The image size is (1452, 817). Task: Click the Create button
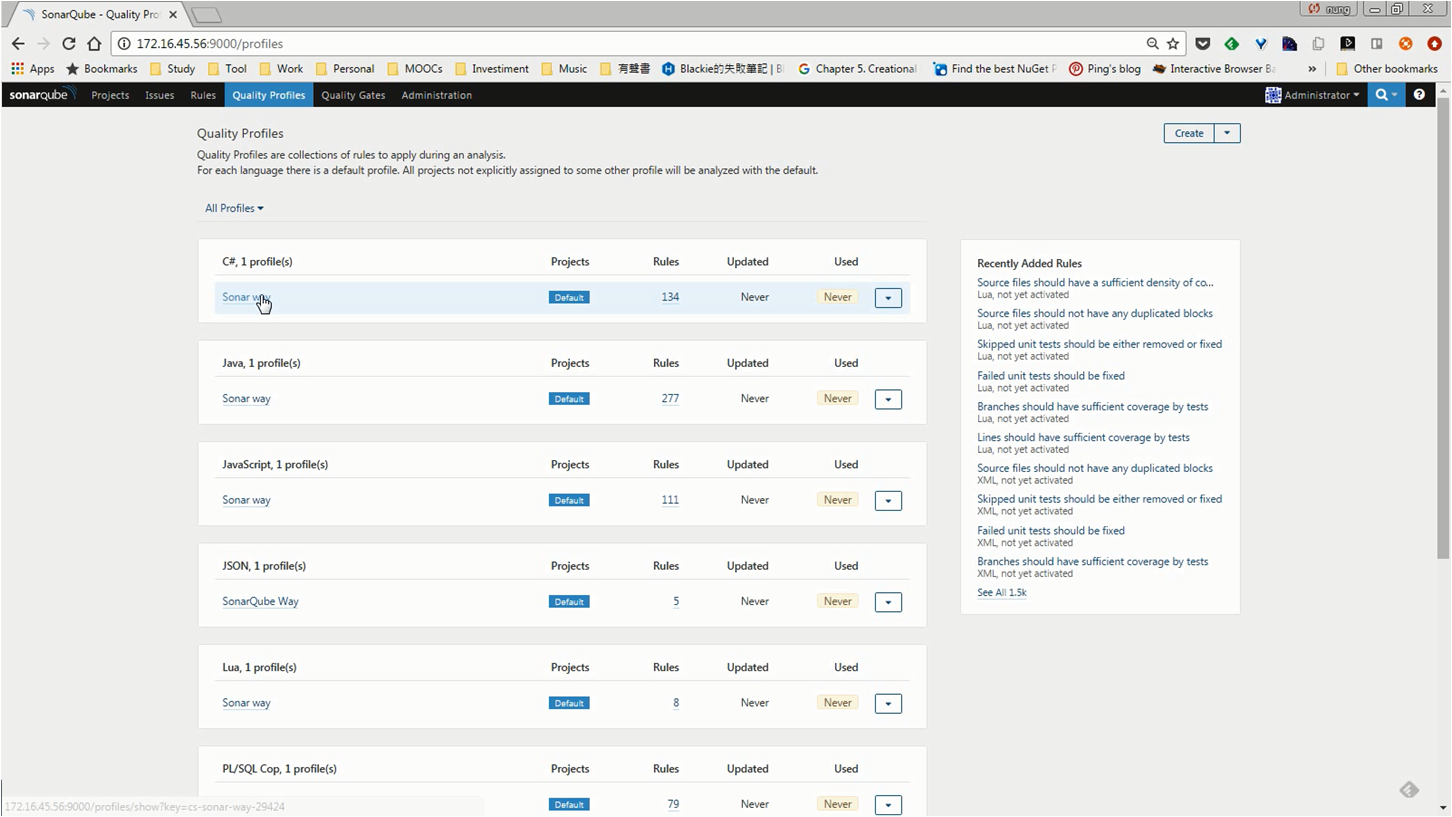pos(1189,133)
